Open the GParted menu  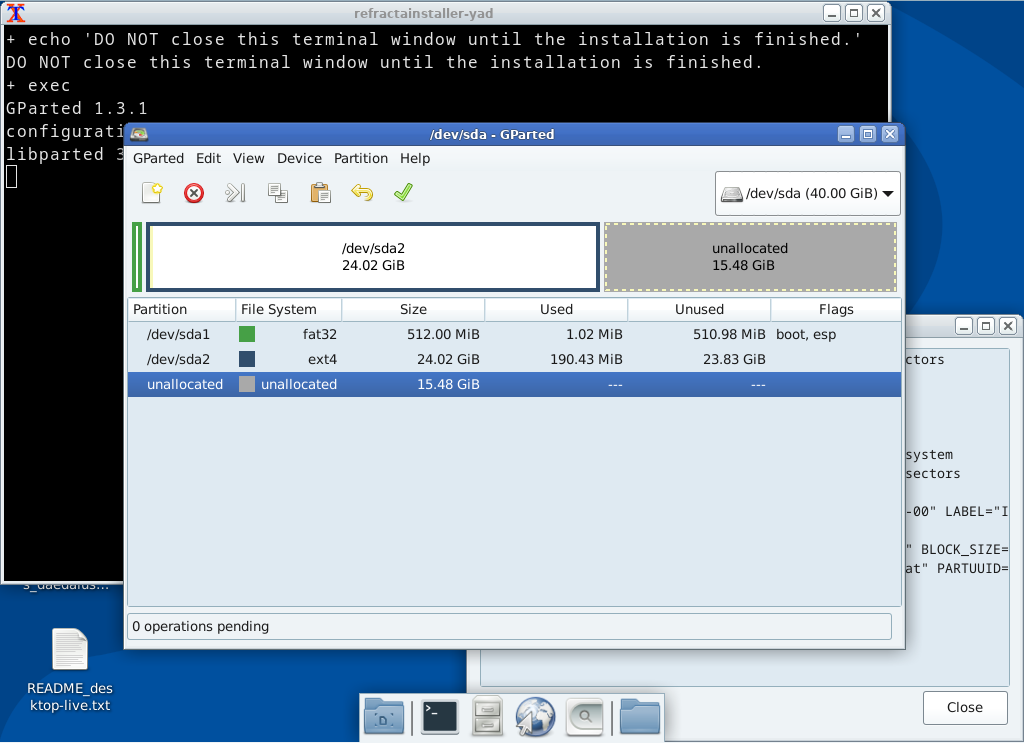coord(158,158)
